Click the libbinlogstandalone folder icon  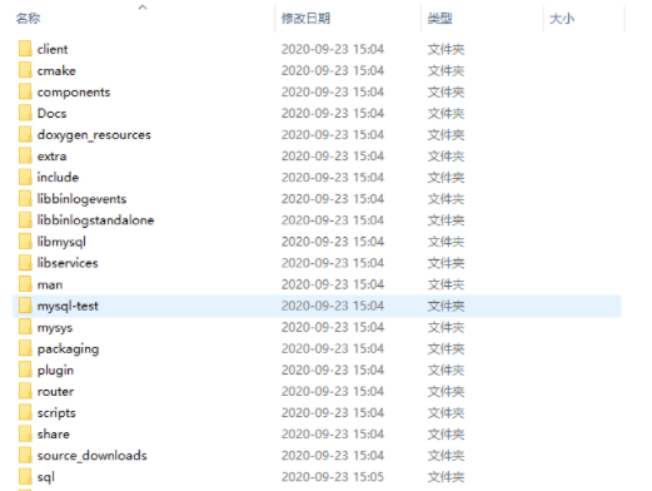click(25, 220)
